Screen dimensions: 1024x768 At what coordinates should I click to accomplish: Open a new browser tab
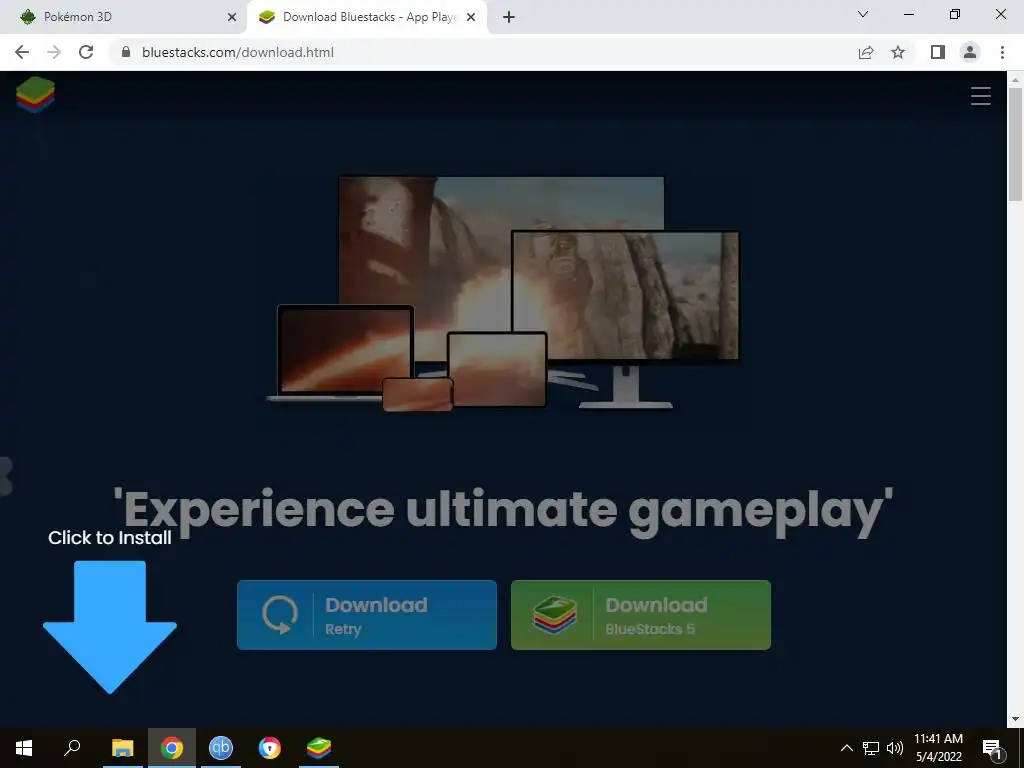509,17
